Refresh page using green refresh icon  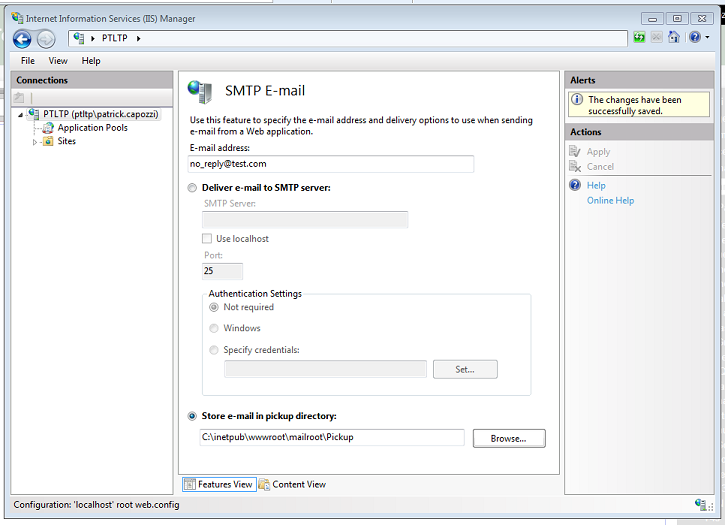point(639,37)
